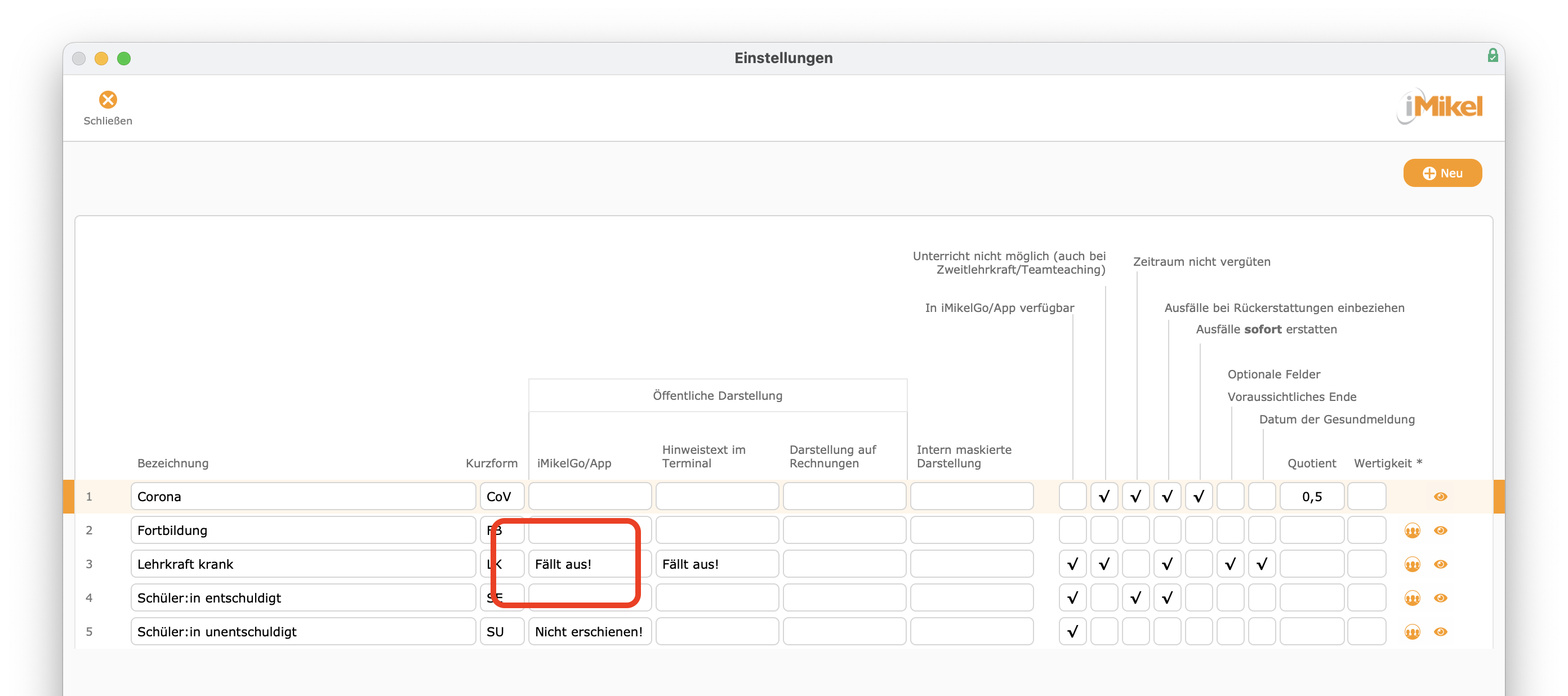The width and height of the screenshot is (1568, 696).
Task: Click the 'Bezeichnung' column header
Action: click(x=173, y=463)
